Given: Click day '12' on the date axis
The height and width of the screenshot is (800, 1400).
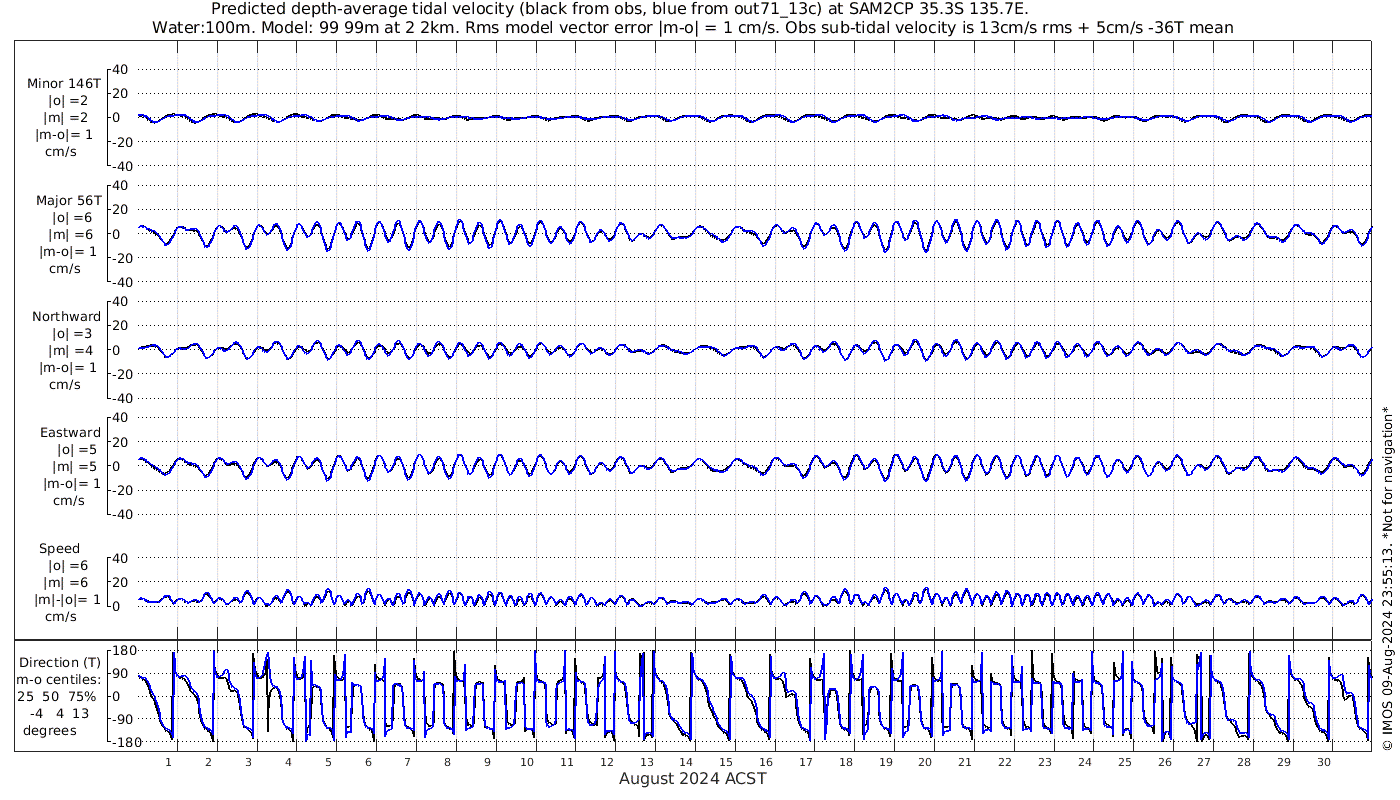Looking at the screenshot, I should (x=607, y=762).
